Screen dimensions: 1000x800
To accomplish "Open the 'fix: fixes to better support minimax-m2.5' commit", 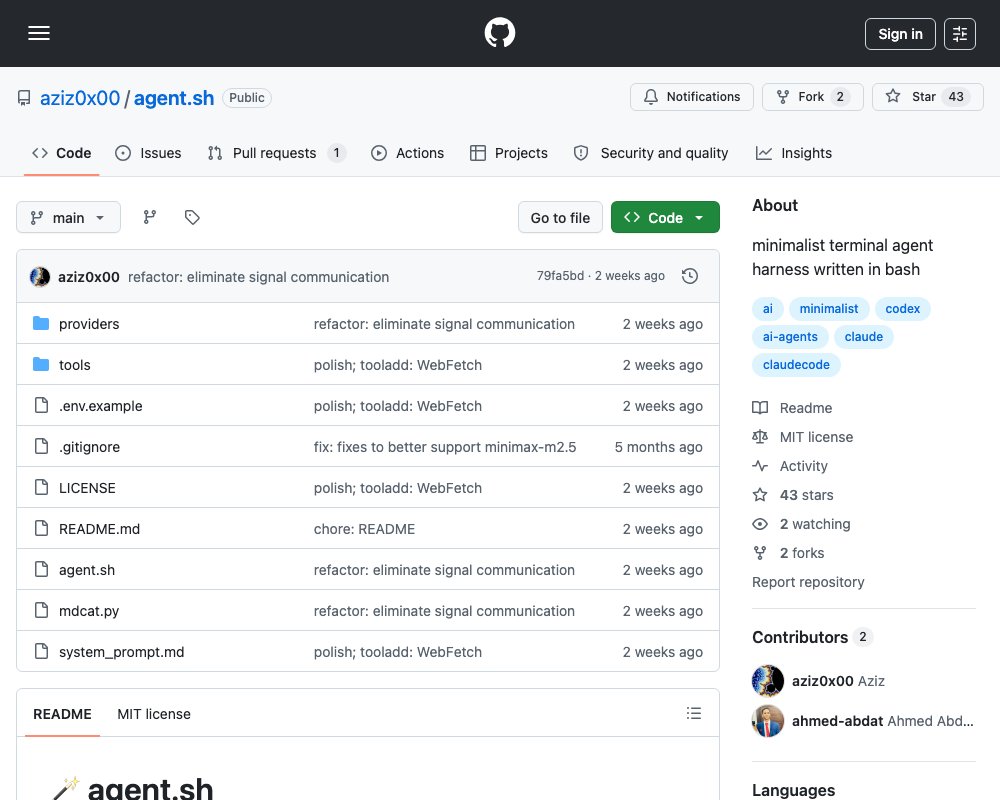I will click(x=445, y=447).
